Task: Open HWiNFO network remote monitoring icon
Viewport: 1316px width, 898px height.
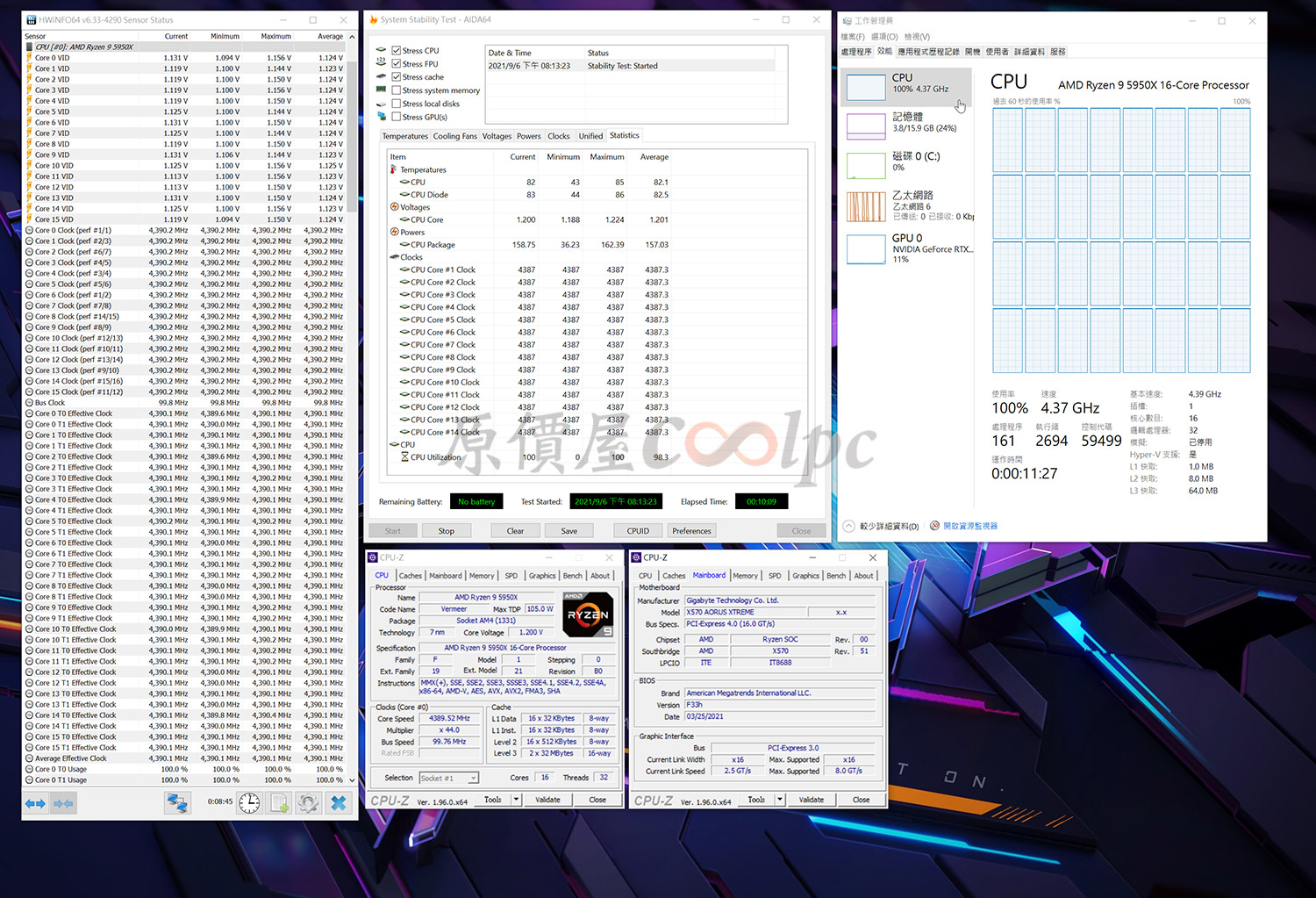Action: [x=178, y=802]
